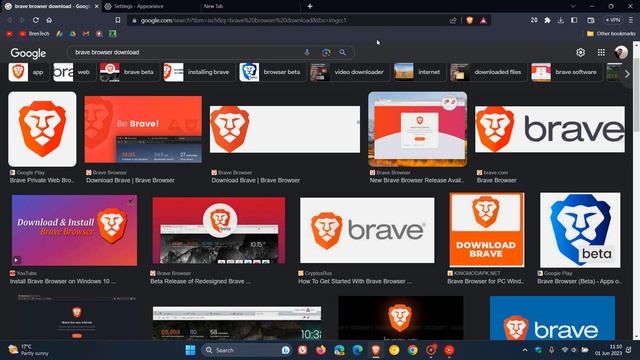
Task: Click 'New Brave Browser Release Avail..' caption
Action: click(417, 180)
